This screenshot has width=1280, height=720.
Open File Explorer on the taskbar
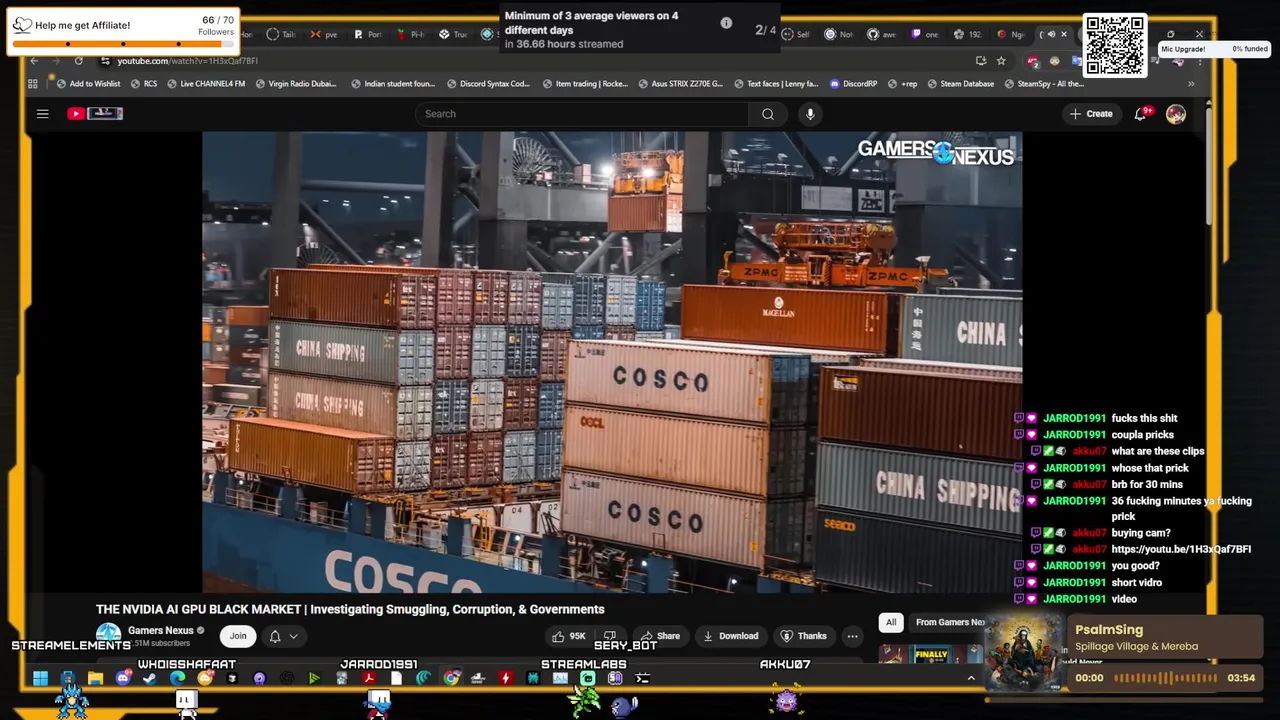95,679
